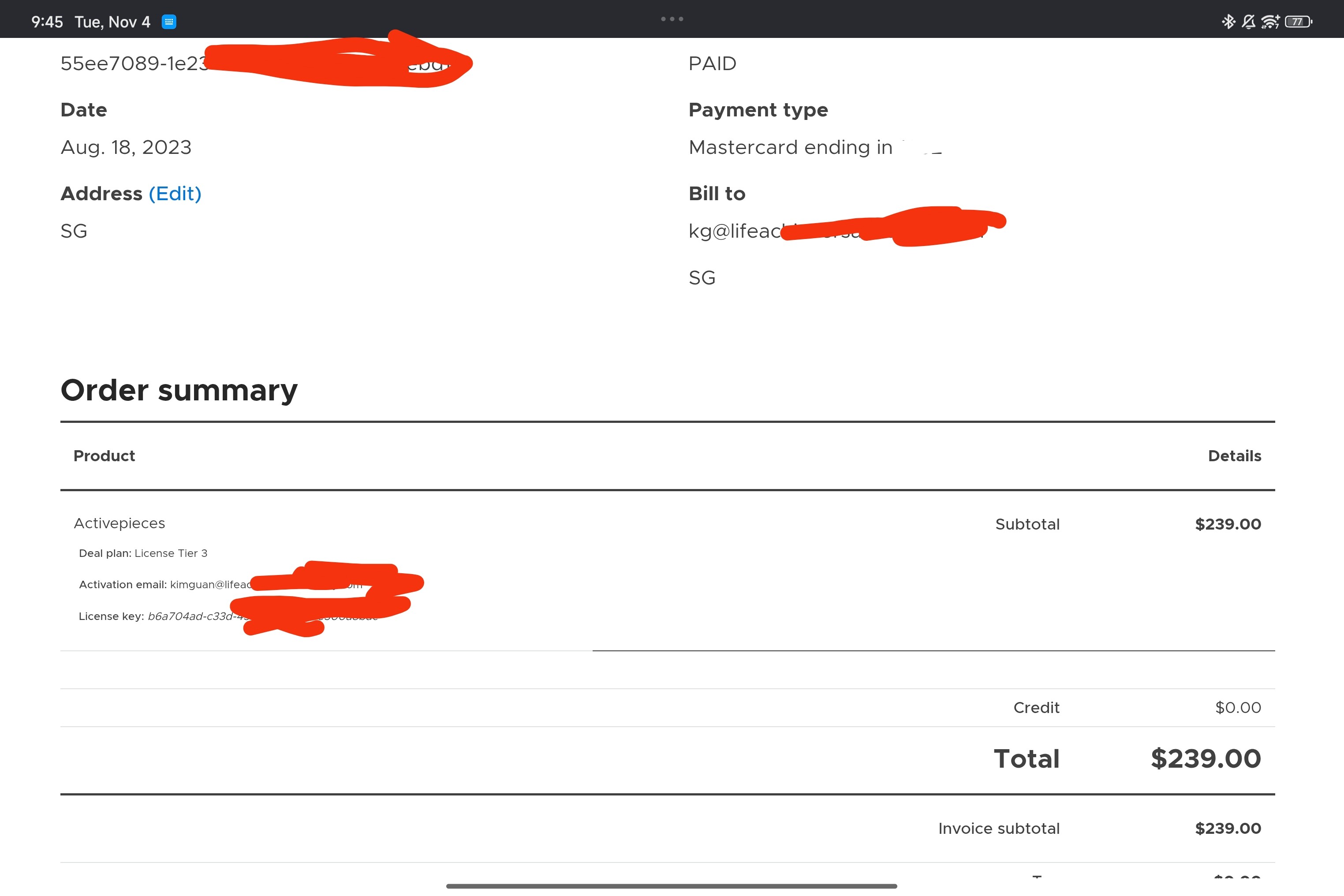Tap the Wi-Fi status icon

[1270, 22]
